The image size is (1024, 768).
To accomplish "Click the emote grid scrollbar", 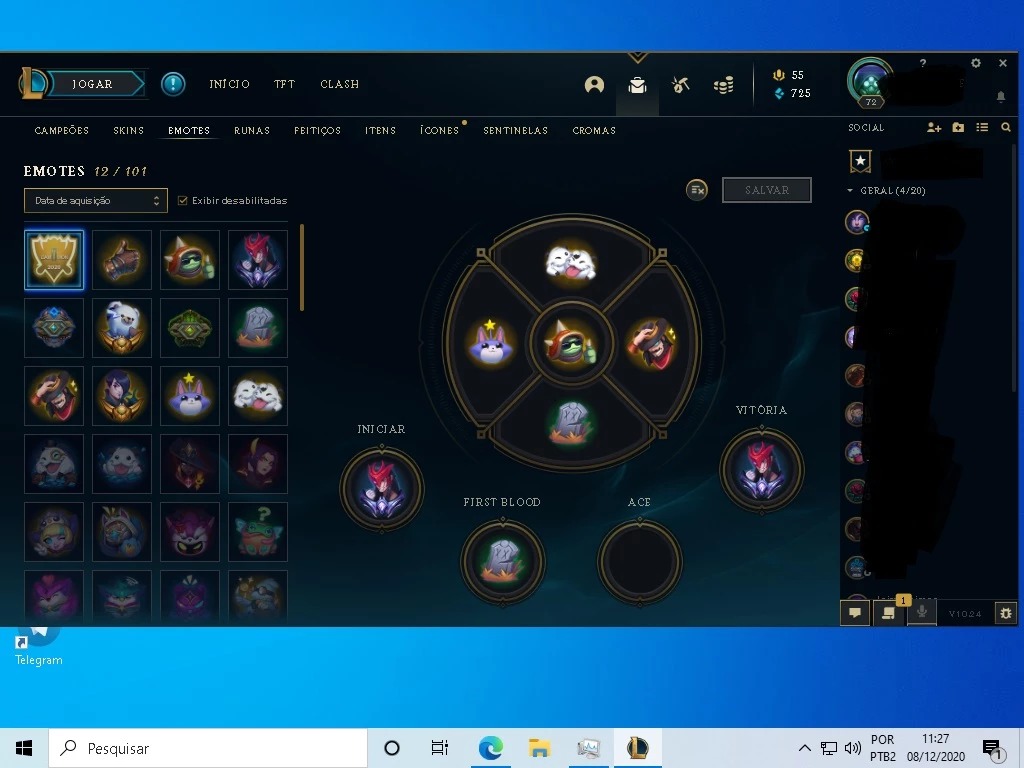I will (x=302, y=268).
